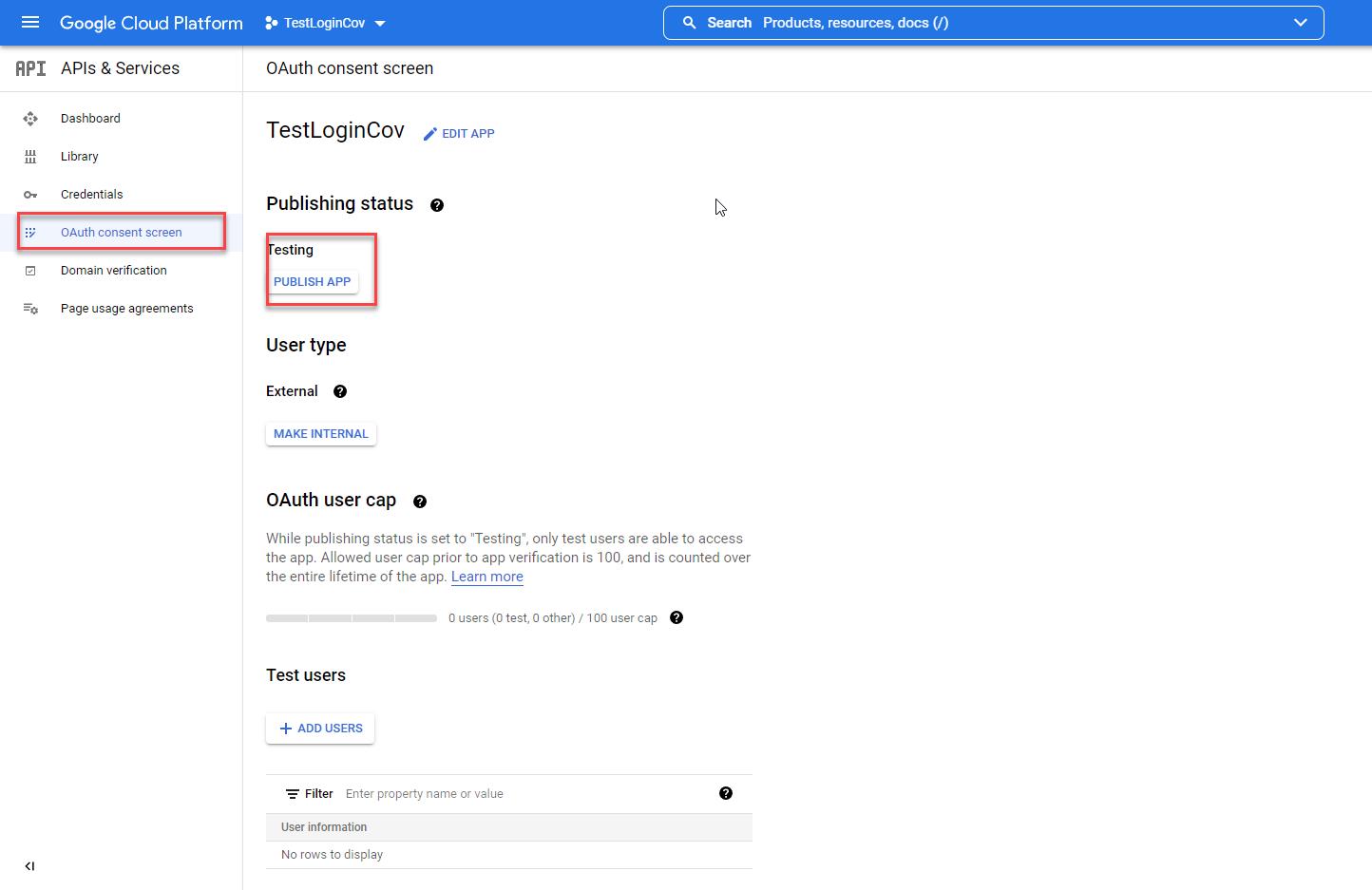Click the Page usage agreements icon
The height and width of the screenshot is (890, 1372).
(x=30, y=309)
